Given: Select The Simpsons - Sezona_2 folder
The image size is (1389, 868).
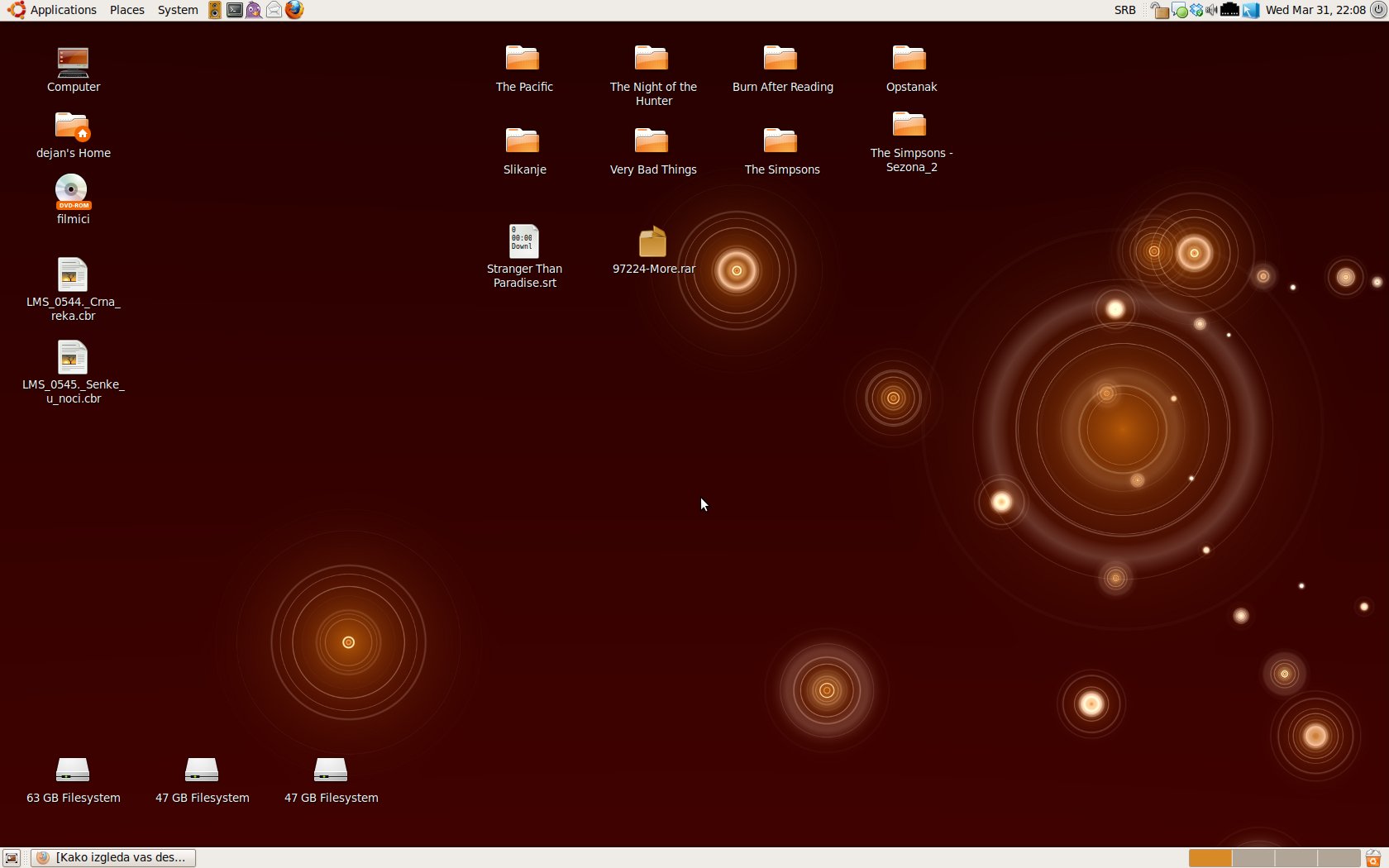Looking at the screenshot, I should [x=909, y=126].
